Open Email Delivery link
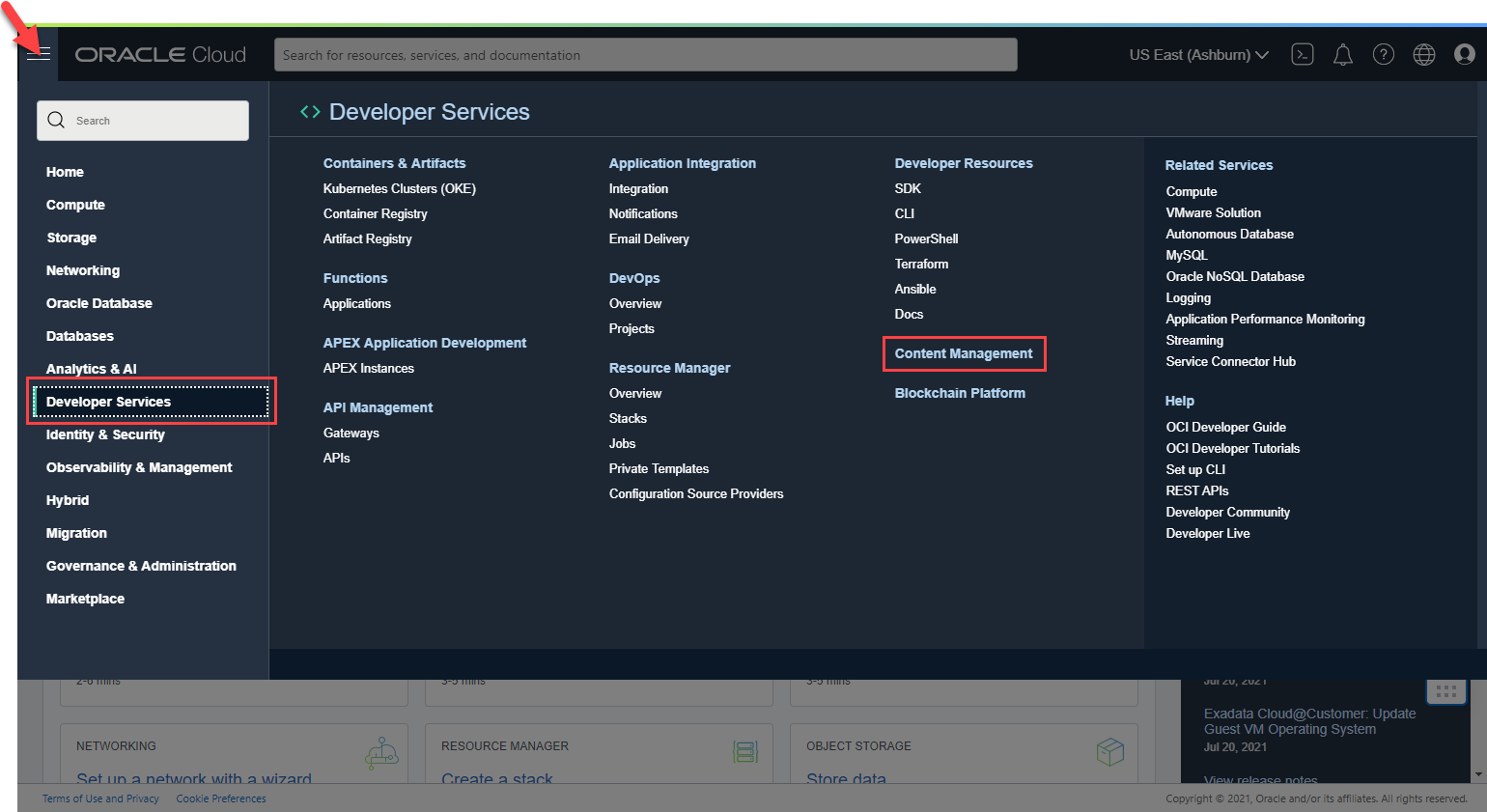The height and width of the screenshot is (812, 1487). [649, 239]
